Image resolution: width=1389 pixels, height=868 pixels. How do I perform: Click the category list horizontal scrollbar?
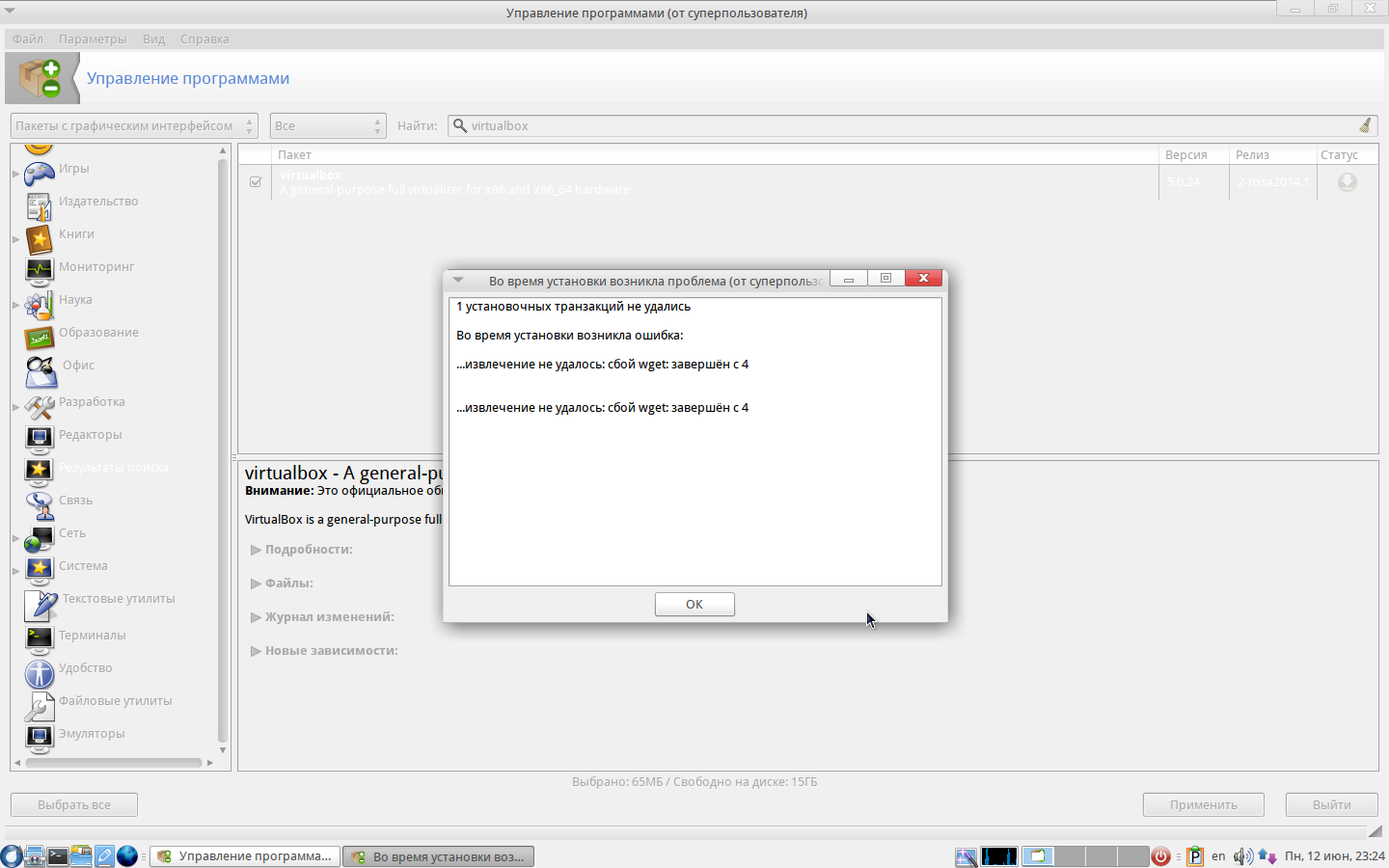coord(114,763)
